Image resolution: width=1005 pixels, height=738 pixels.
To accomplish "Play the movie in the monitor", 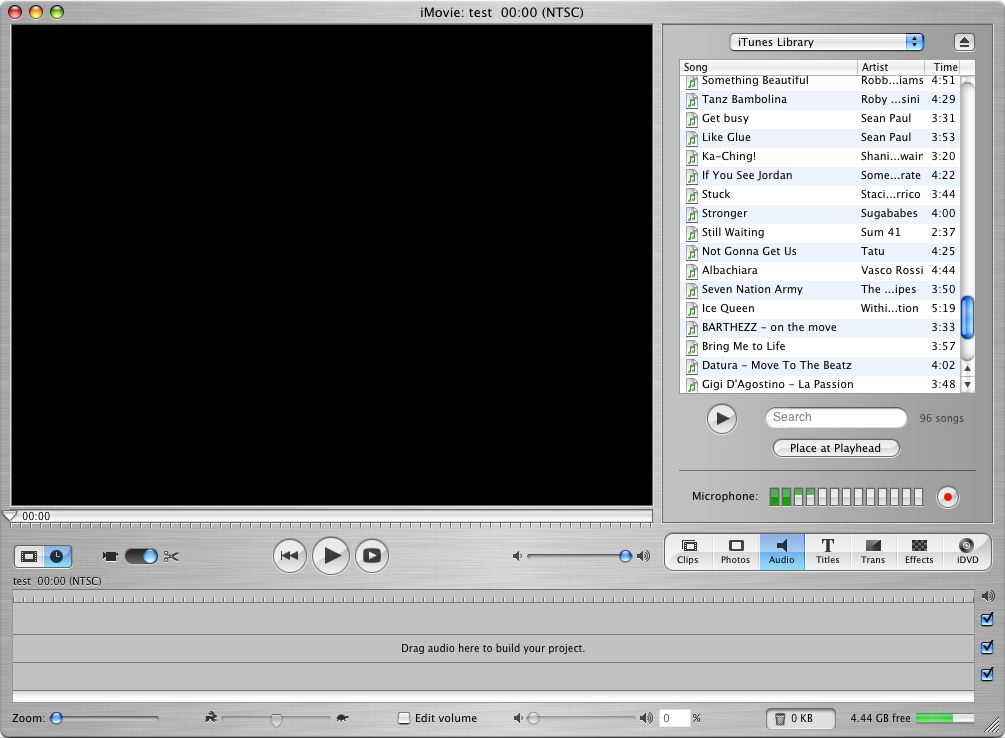I will pos(331,555).
